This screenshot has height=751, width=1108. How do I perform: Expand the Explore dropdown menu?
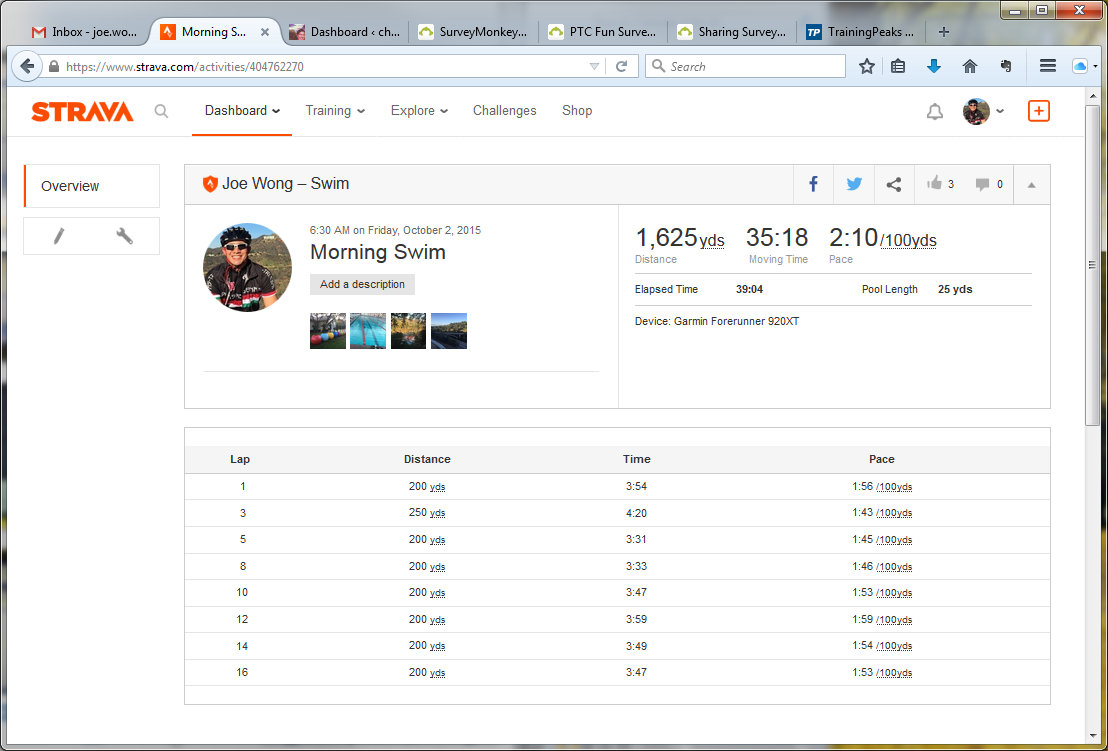tap(419, 111)
